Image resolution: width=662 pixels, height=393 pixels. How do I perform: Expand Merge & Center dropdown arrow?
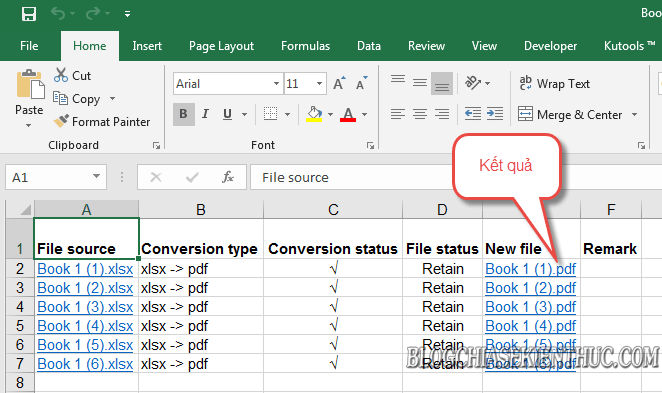(x=634, y=114)
